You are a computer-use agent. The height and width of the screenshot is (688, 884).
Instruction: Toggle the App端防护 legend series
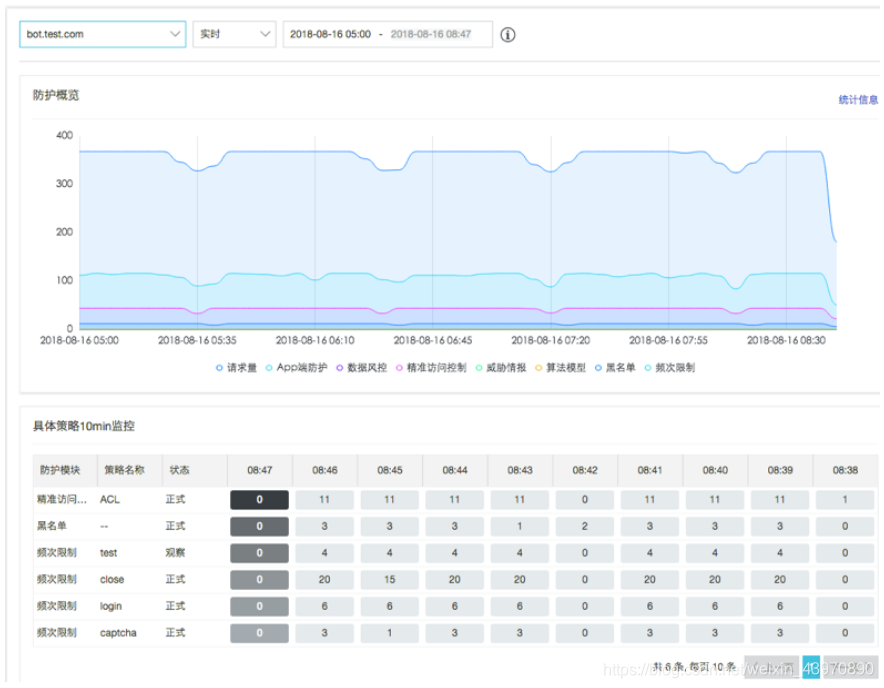296,368
